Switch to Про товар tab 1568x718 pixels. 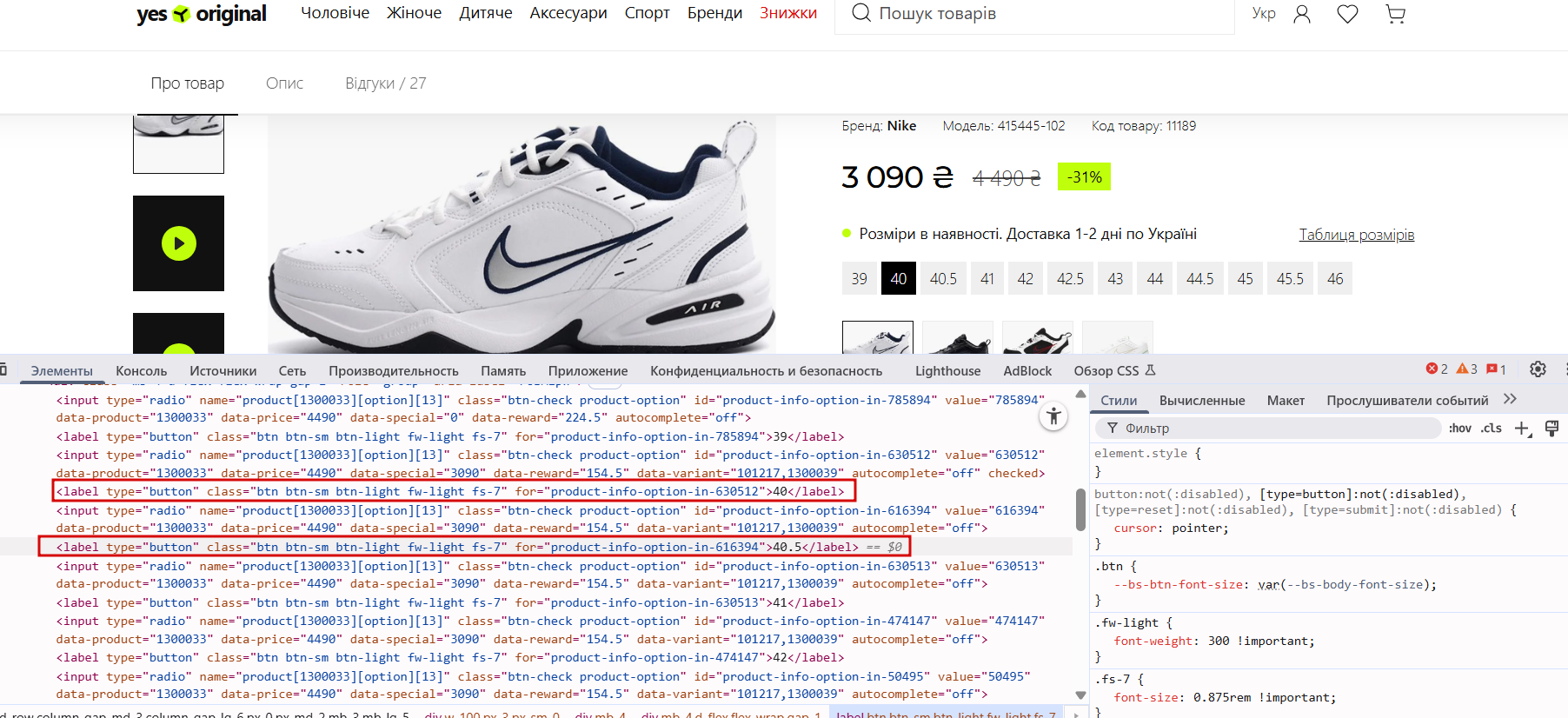click(x=187, y=83)
